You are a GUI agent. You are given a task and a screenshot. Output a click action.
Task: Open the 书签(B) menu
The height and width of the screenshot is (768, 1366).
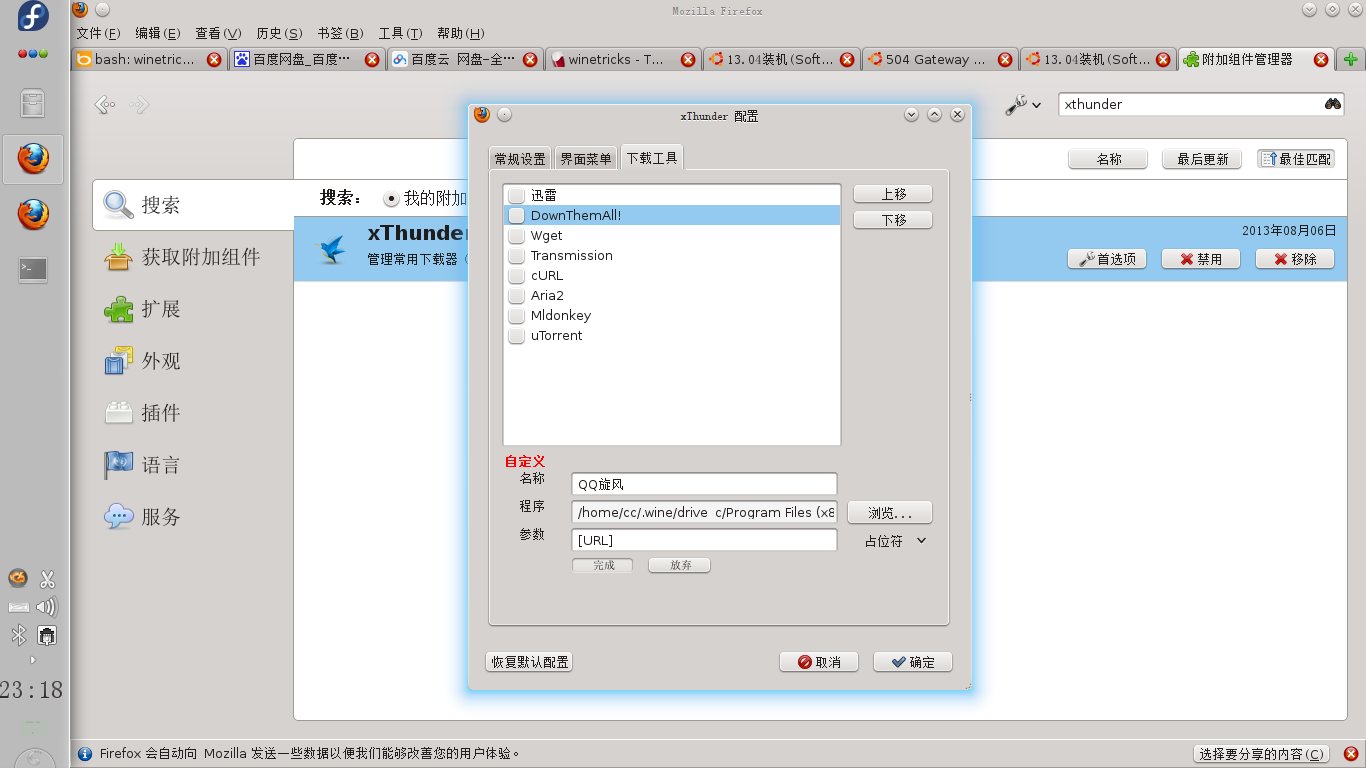(340, 33)
